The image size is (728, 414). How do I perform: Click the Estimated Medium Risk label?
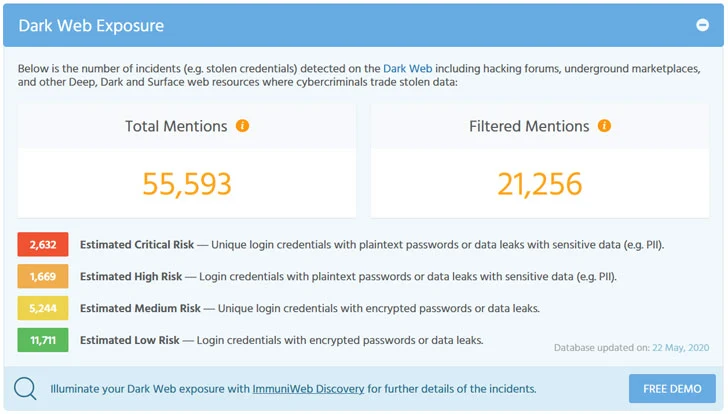(x=140, y=308)
